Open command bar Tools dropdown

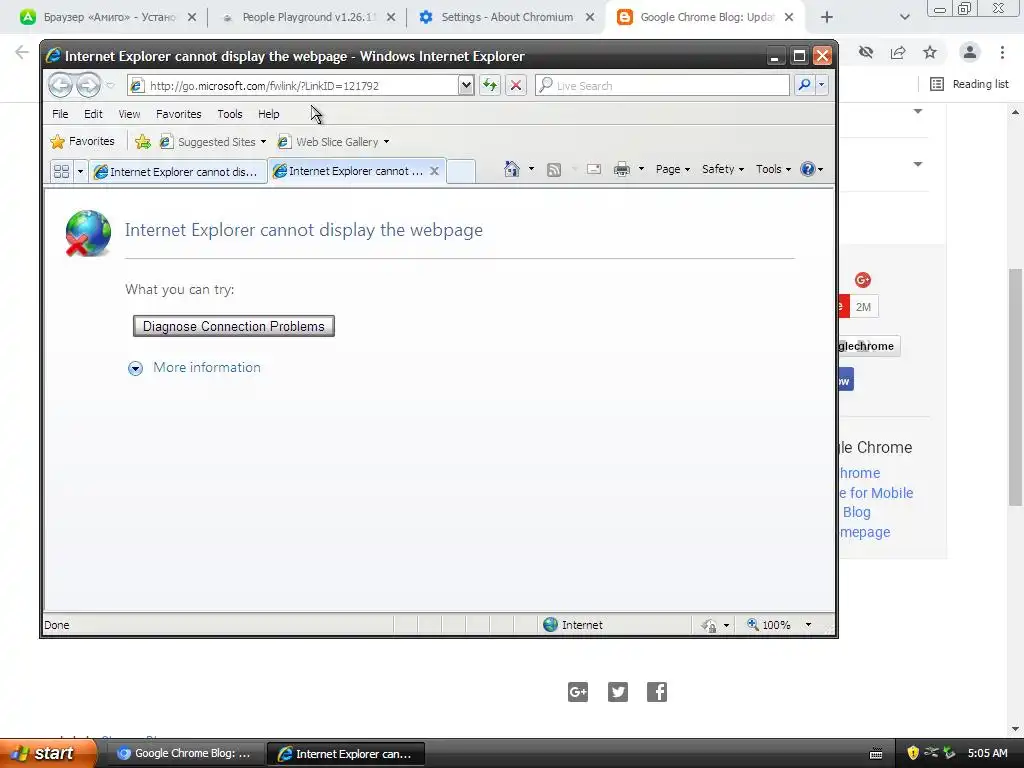click(773, 169)
